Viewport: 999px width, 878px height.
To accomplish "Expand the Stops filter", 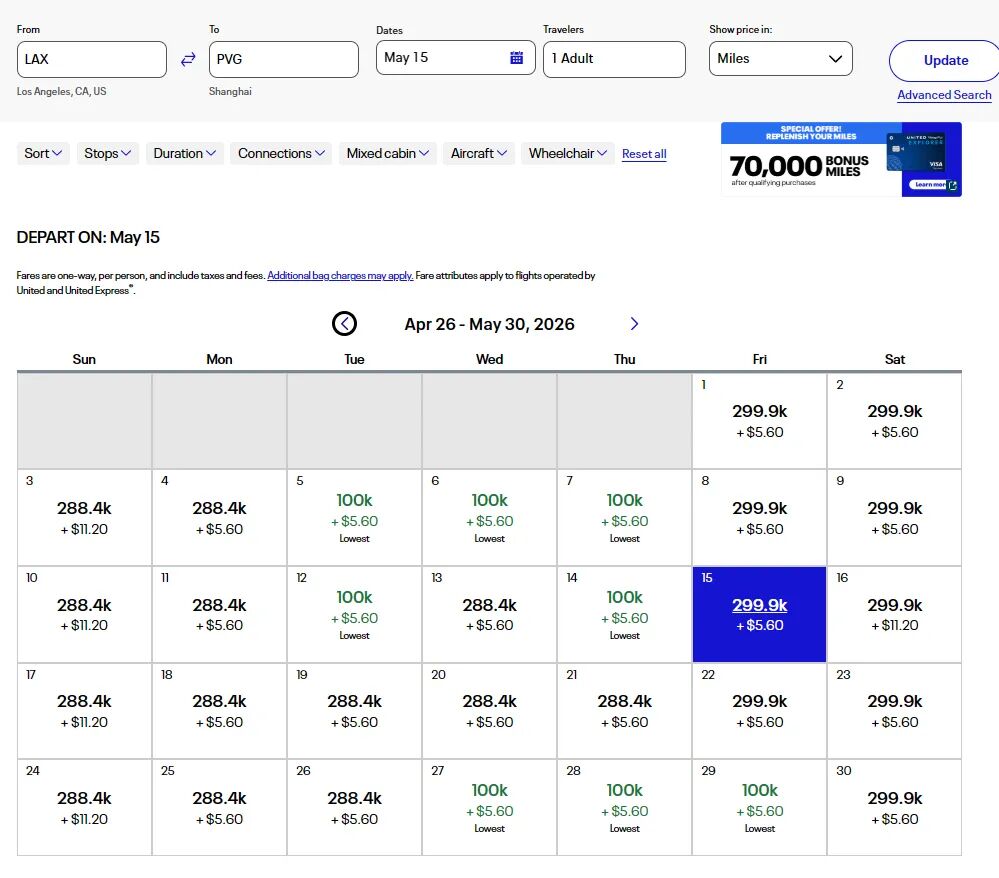I will pyautogui.click(x=108, y=153).
